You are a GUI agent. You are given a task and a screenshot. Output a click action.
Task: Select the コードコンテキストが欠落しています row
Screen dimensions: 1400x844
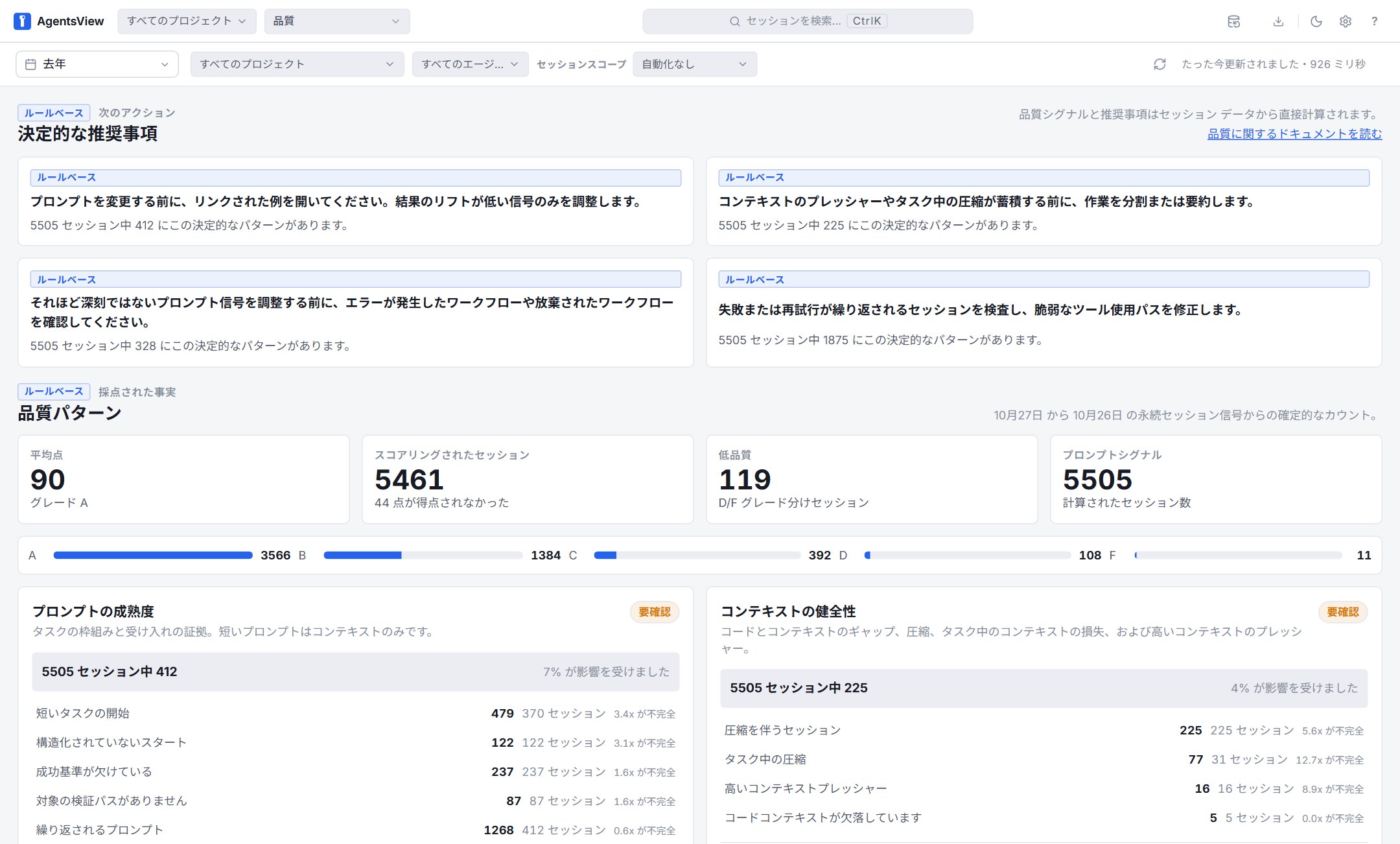point(1044,818)
